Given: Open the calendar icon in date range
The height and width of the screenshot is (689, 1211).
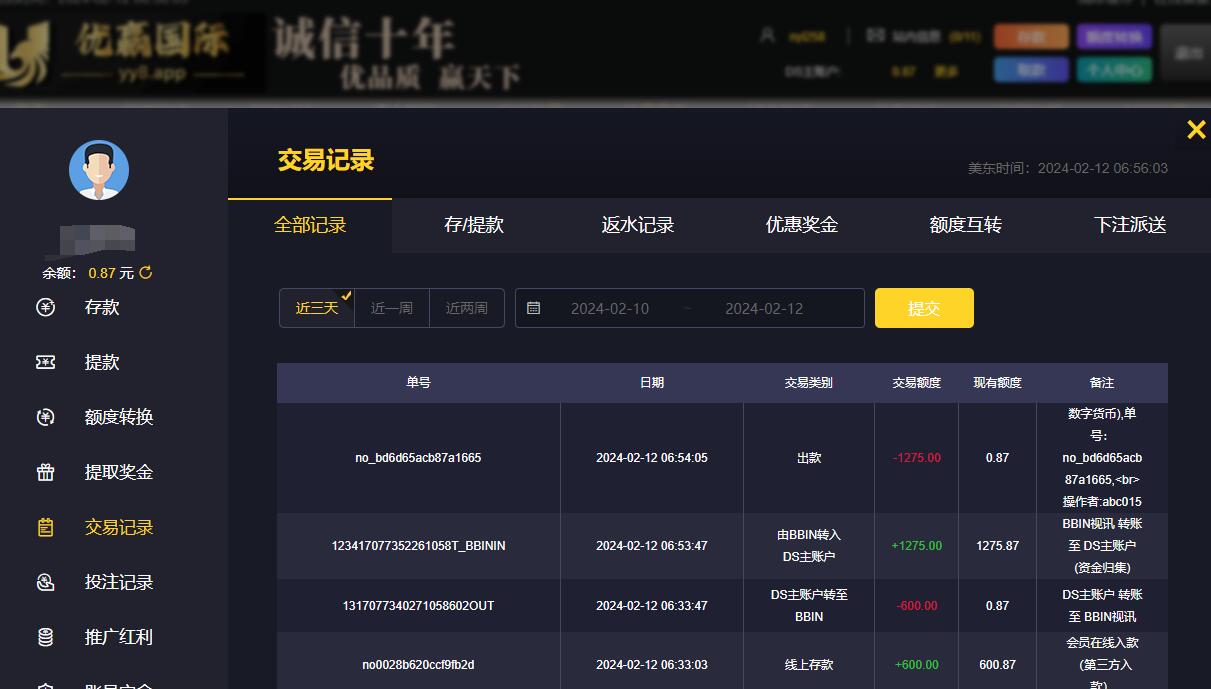Looking at the screenshot, I should point(534,308).
